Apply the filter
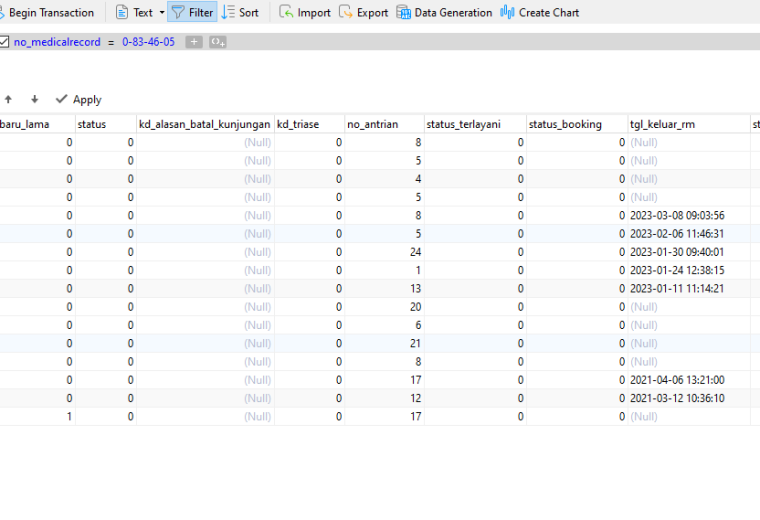Viewport: 760px width, 520px height. point(79,99)
